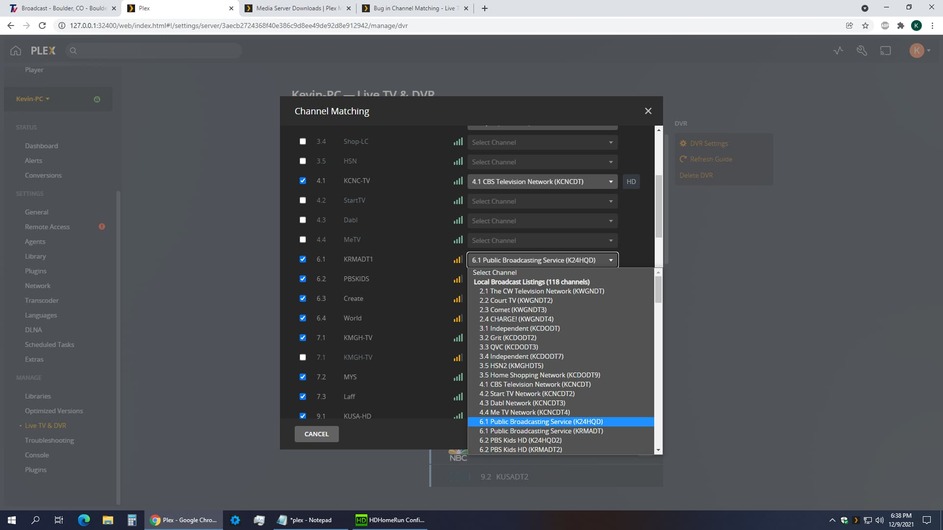Open settings wrench icon in Plex header

tap(861, 51)
